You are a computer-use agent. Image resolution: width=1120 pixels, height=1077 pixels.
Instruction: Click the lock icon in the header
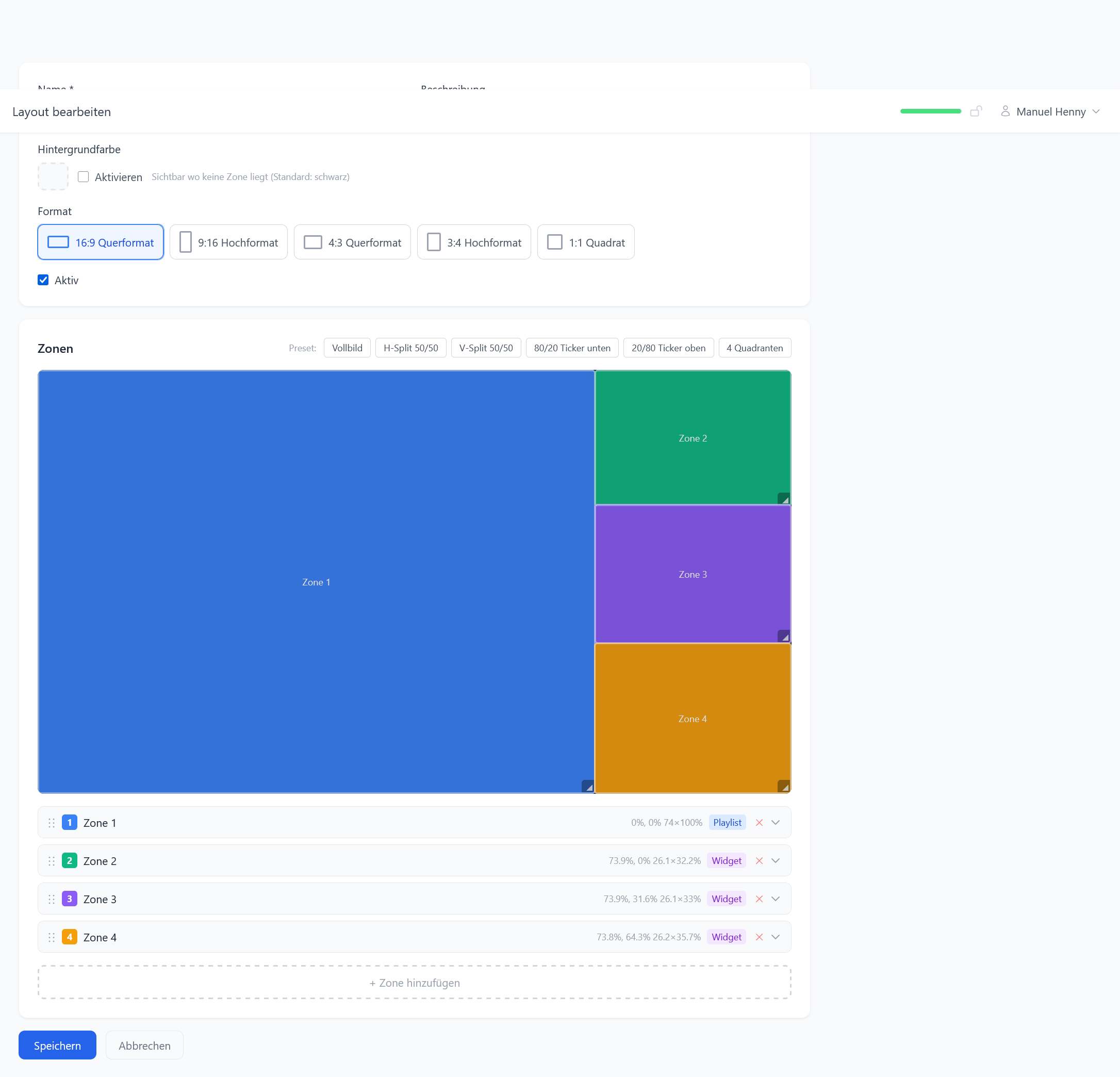click(976, 111)
